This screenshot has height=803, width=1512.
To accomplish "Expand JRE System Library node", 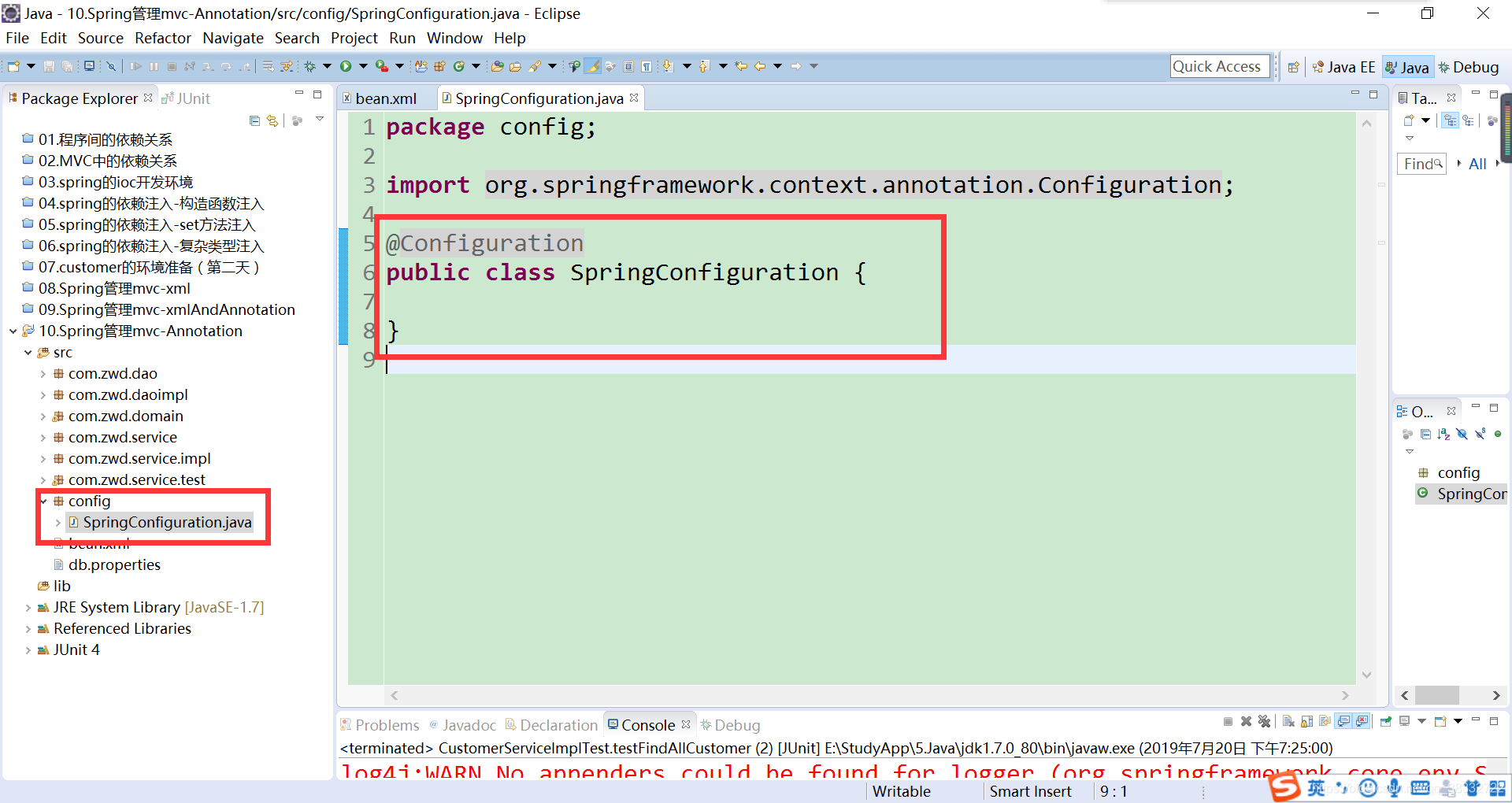I will tap(28, 608).
